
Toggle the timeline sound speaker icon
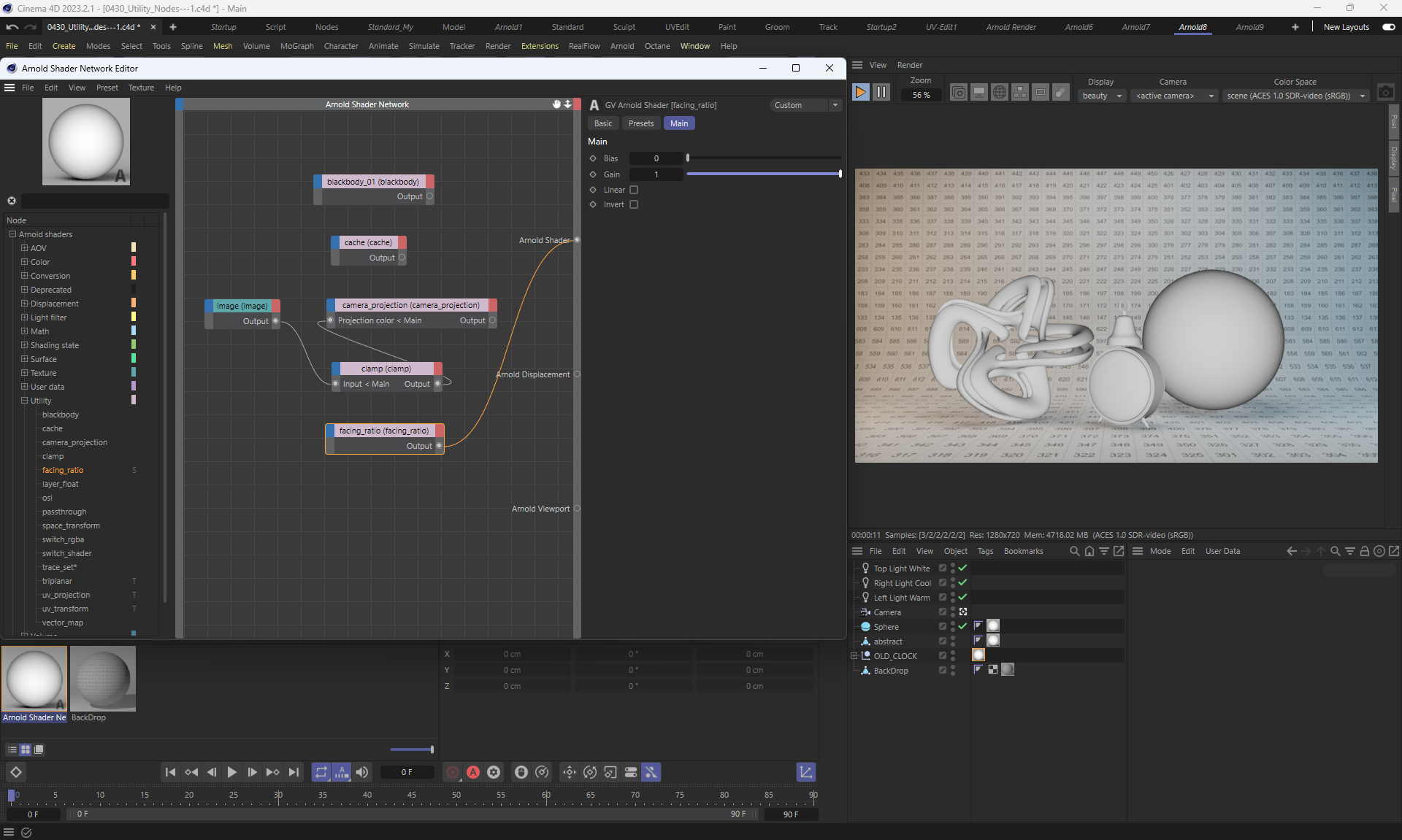pos(362,772)
